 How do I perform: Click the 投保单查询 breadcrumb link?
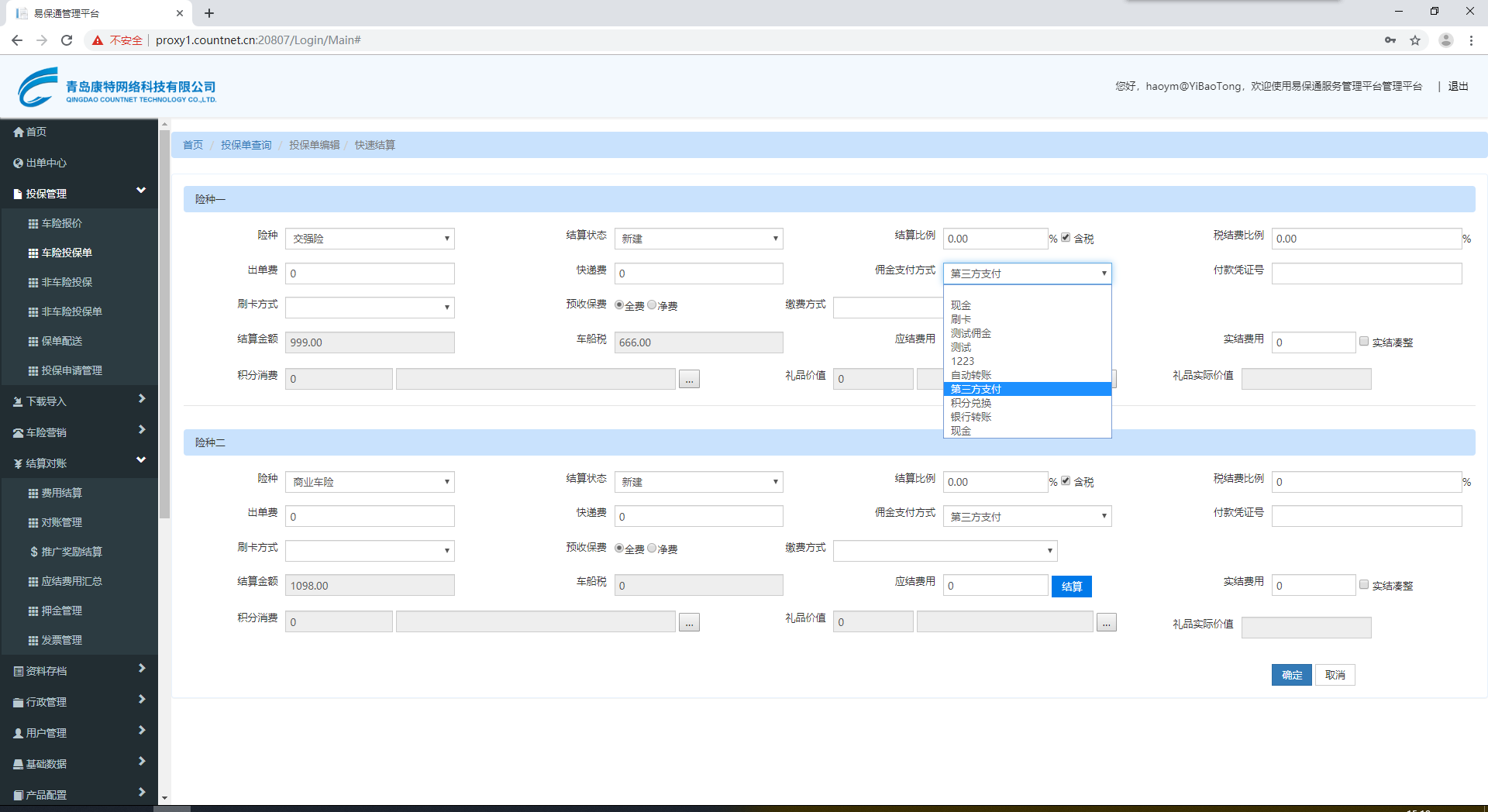[x=246, y=145]
